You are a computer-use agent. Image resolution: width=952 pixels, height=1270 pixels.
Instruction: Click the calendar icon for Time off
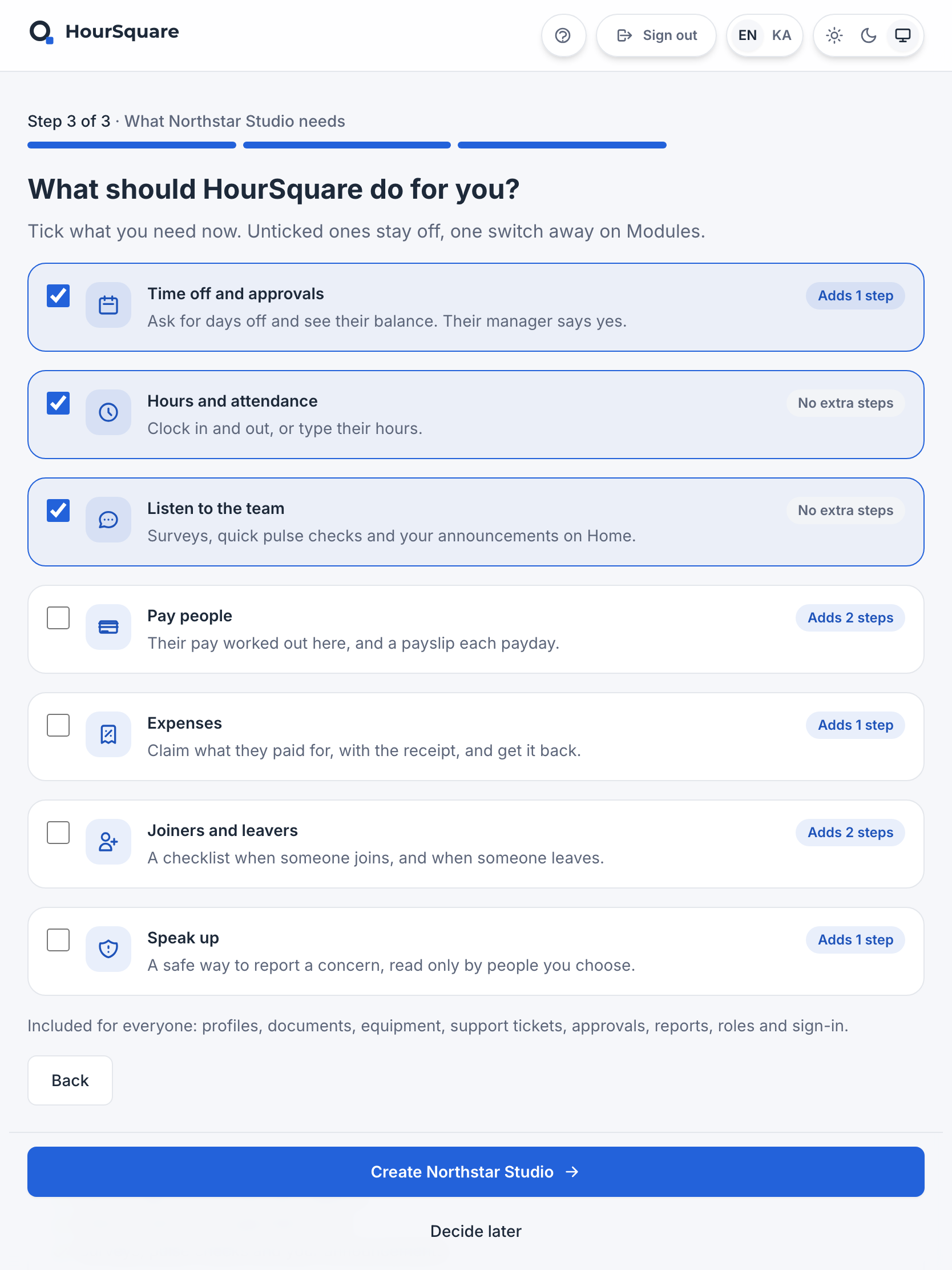pos(108,305)
